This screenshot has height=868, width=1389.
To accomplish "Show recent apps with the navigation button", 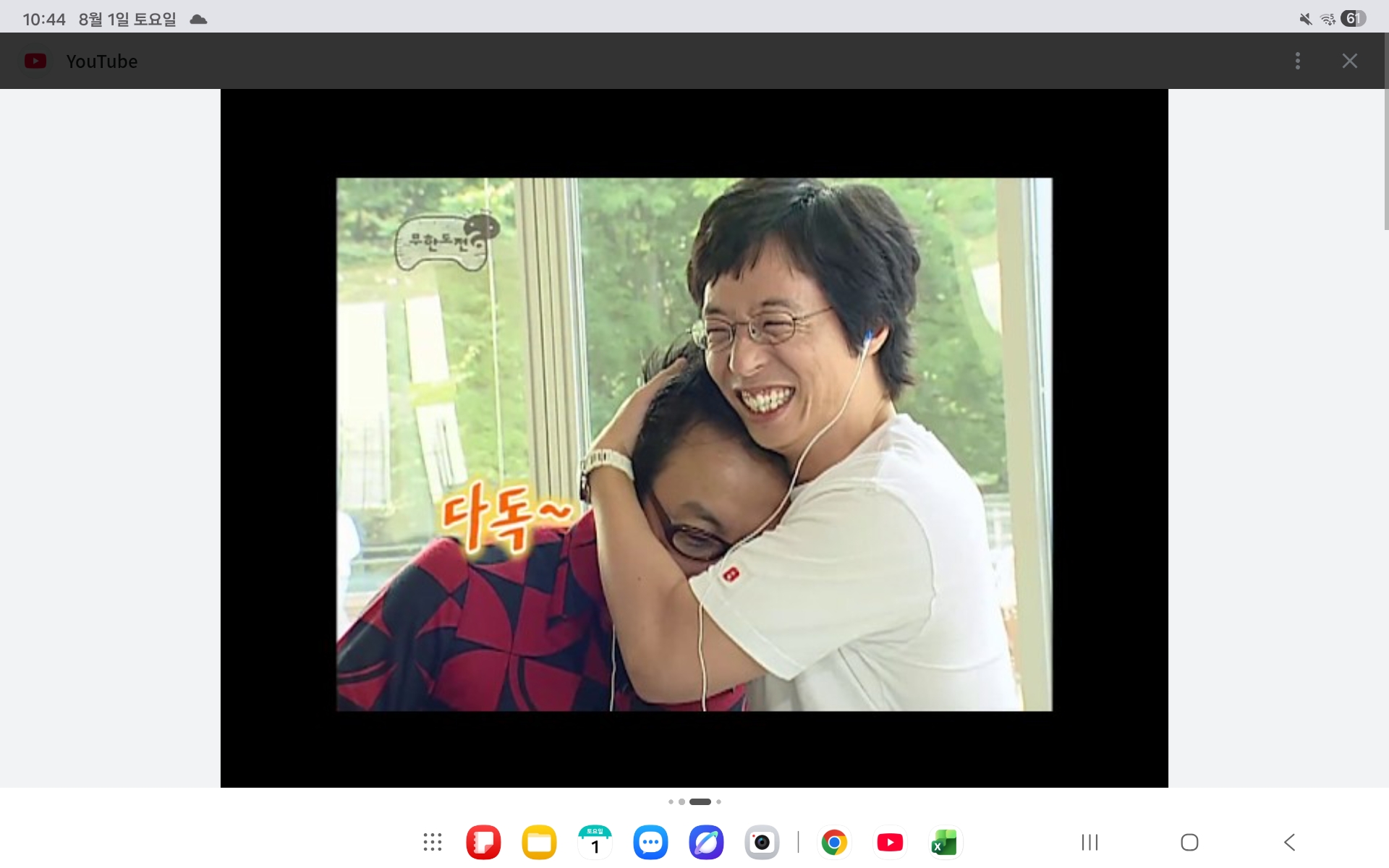I will tap(1089, 842).
